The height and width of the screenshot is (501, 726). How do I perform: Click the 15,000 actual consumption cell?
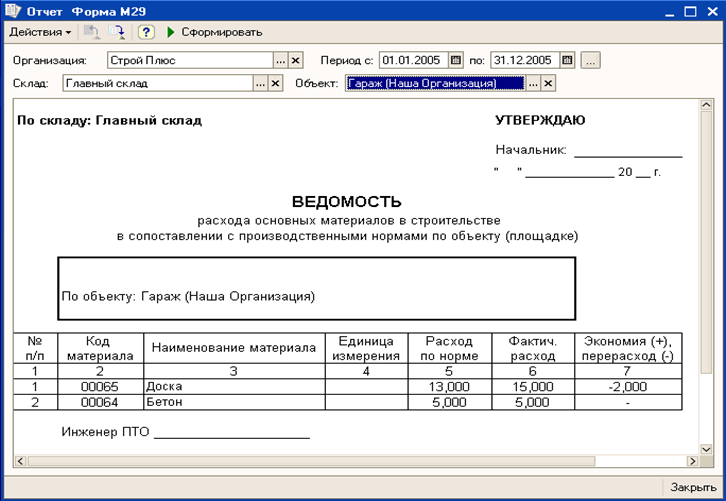533,387
